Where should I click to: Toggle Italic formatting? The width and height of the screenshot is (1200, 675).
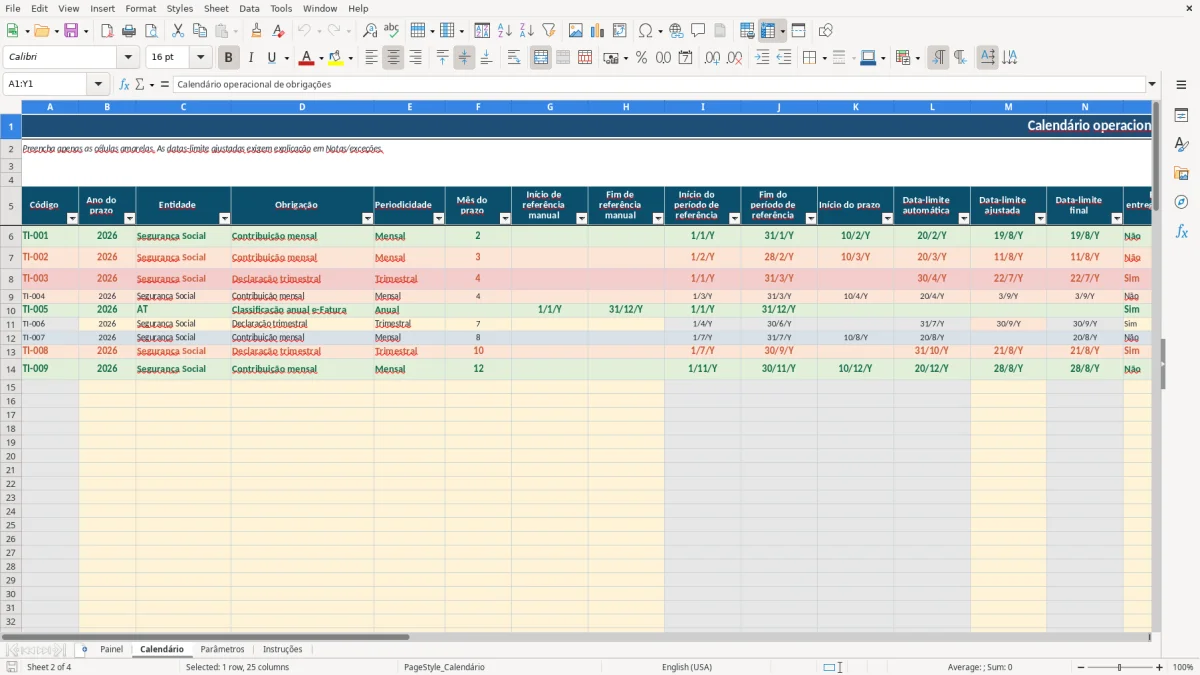251,58
